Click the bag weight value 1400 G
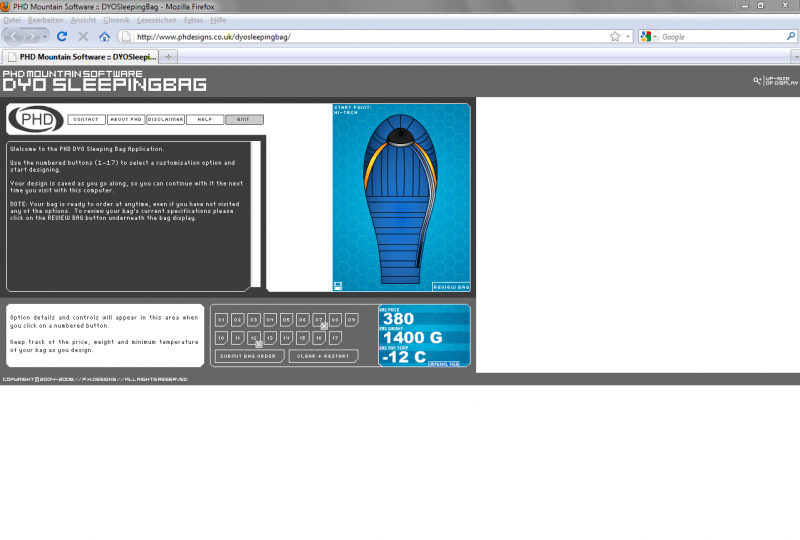800x540 pixels. (413, 337)
